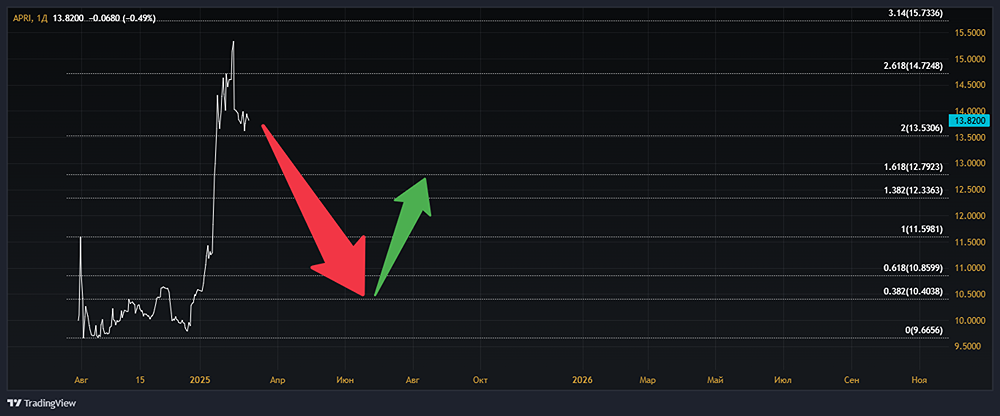1000x416 pixels.
Task: Click the TradingView logo icon
Action: coord(14,402)
